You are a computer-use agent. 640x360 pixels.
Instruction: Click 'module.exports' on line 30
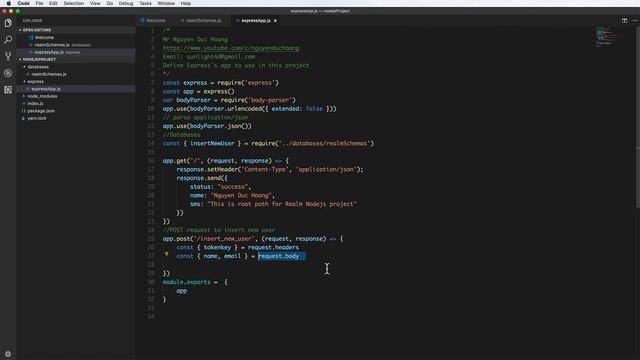pos(187,282)
